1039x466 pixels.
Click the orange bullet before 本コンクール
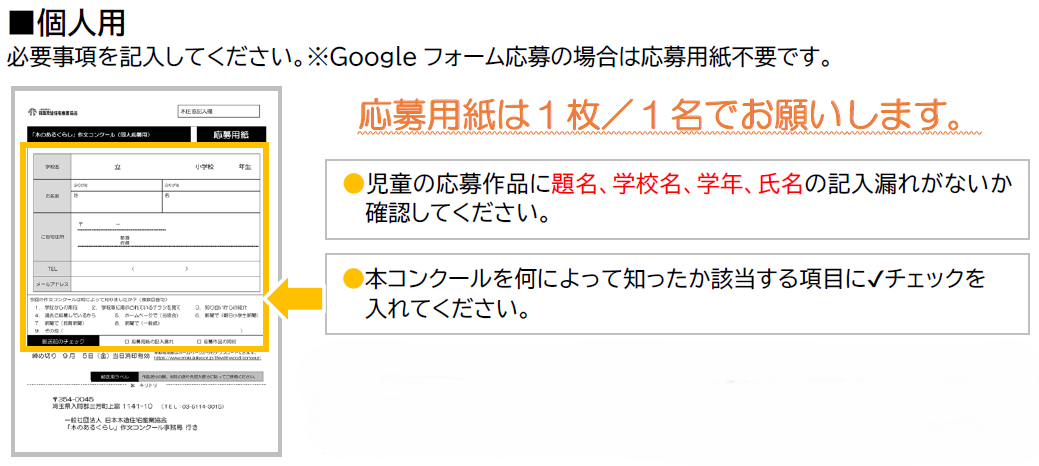point(351,276)
